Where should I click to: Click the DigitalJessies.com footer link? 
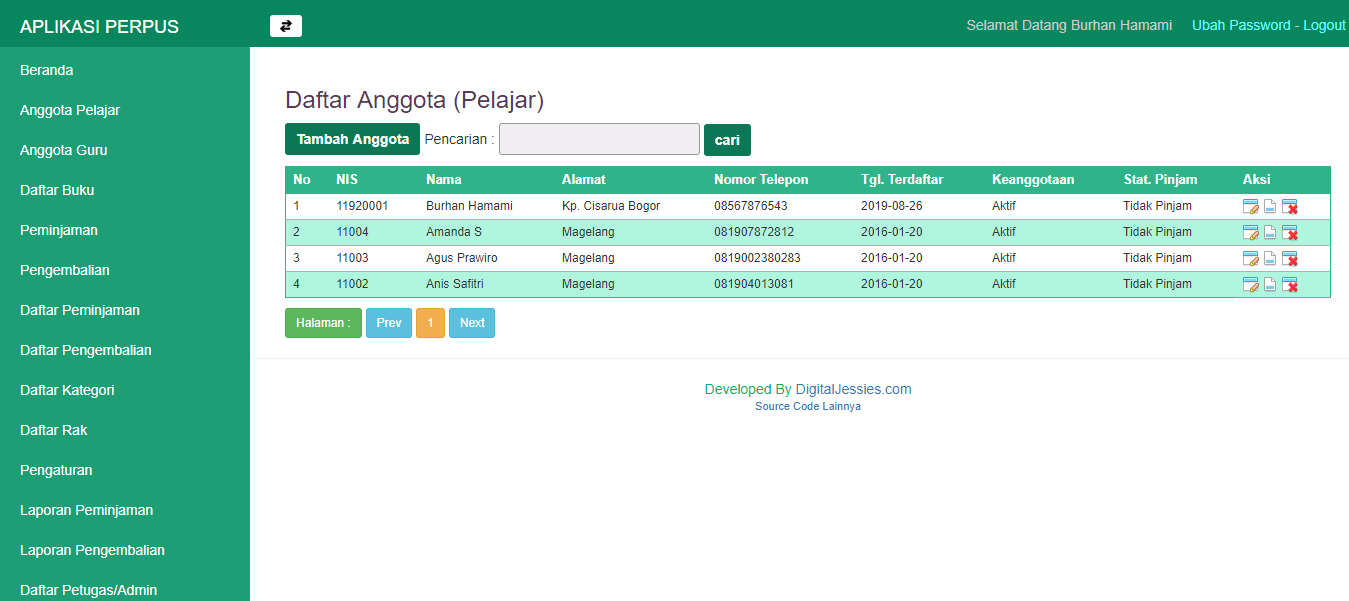tap(855, 389)
